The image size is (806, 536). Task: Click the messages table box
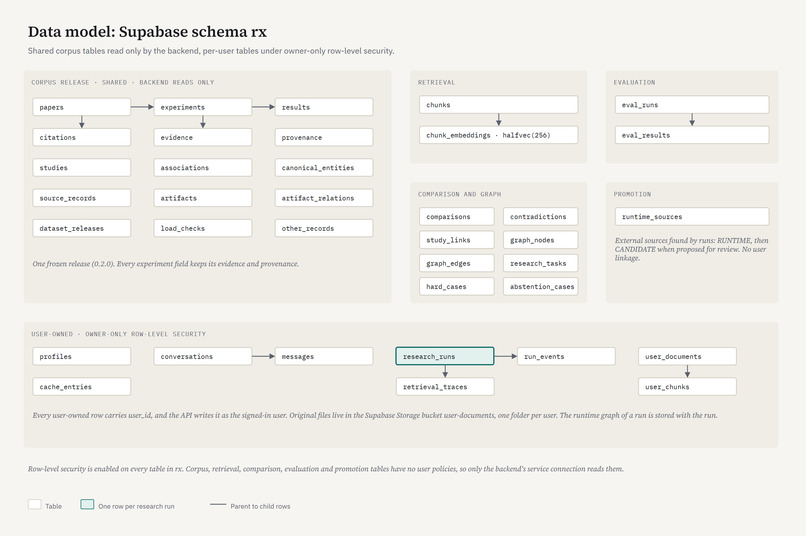tap(324, 356)
